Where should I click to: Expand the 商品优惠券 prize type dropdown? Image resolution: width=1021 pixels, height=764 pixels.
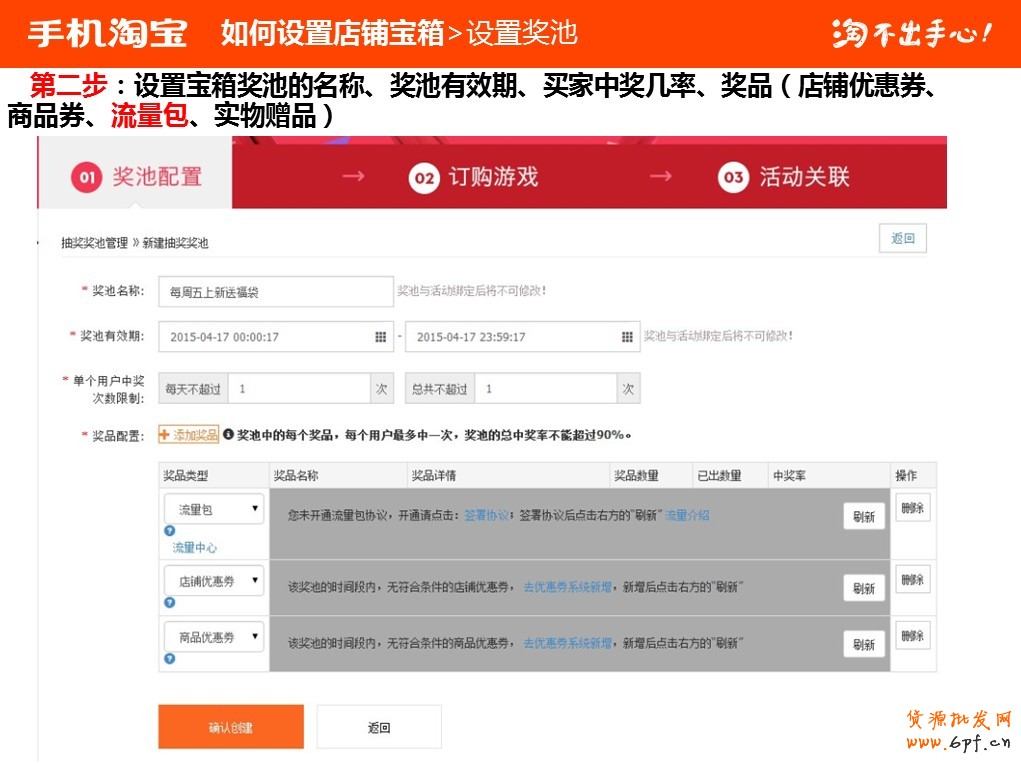pos(214,637)
